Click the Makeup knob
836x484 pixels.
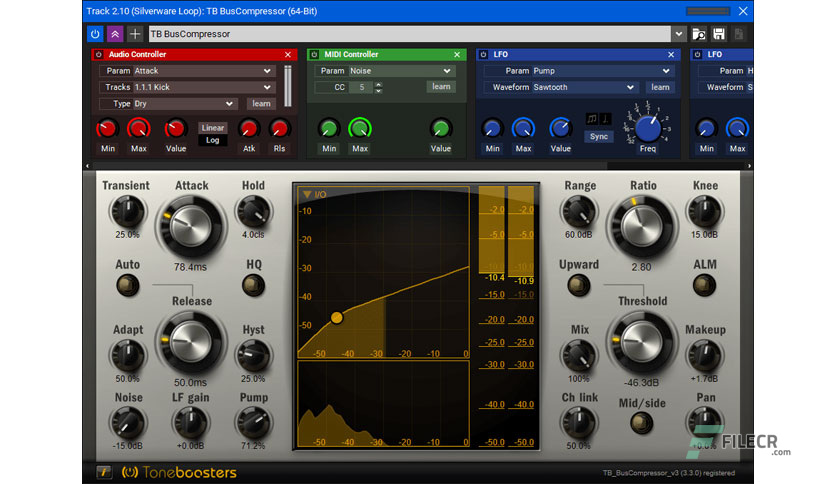pyautogui.click(x=704, y=356)
